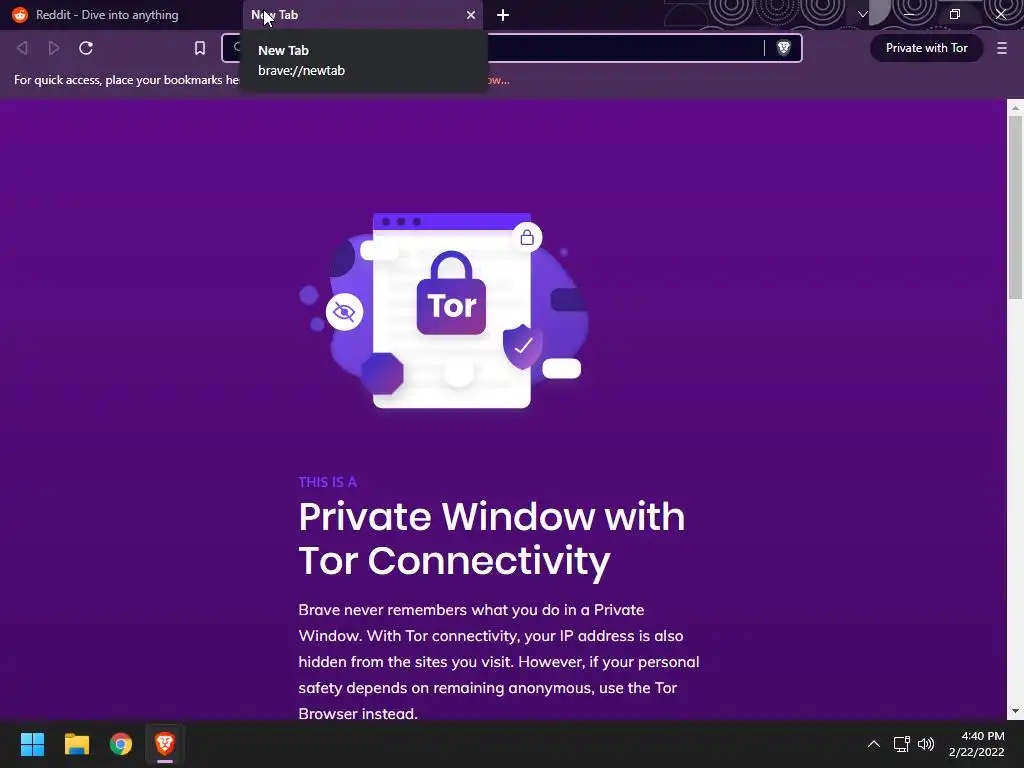The image size is (1024, 768).
Task: Click the Brave icon in taskbar
Action: 165,744
